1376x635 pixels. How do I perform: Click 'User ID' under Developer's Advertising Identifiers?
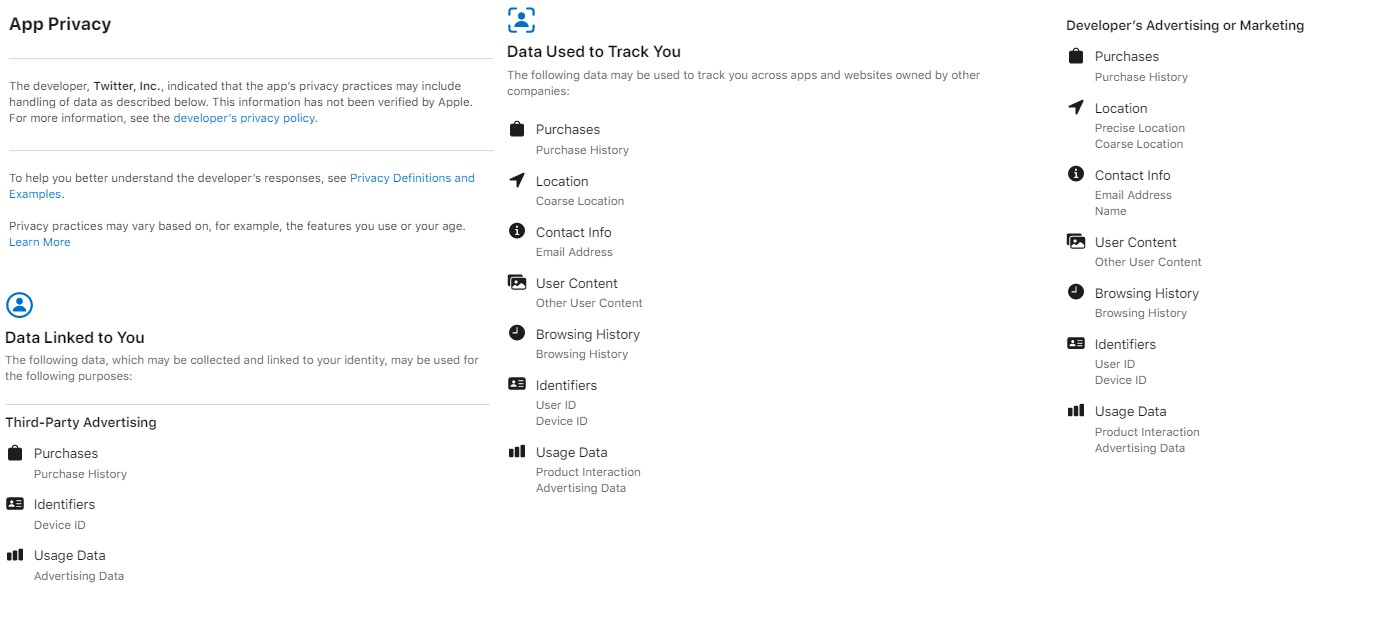[x=1115, y=364]
